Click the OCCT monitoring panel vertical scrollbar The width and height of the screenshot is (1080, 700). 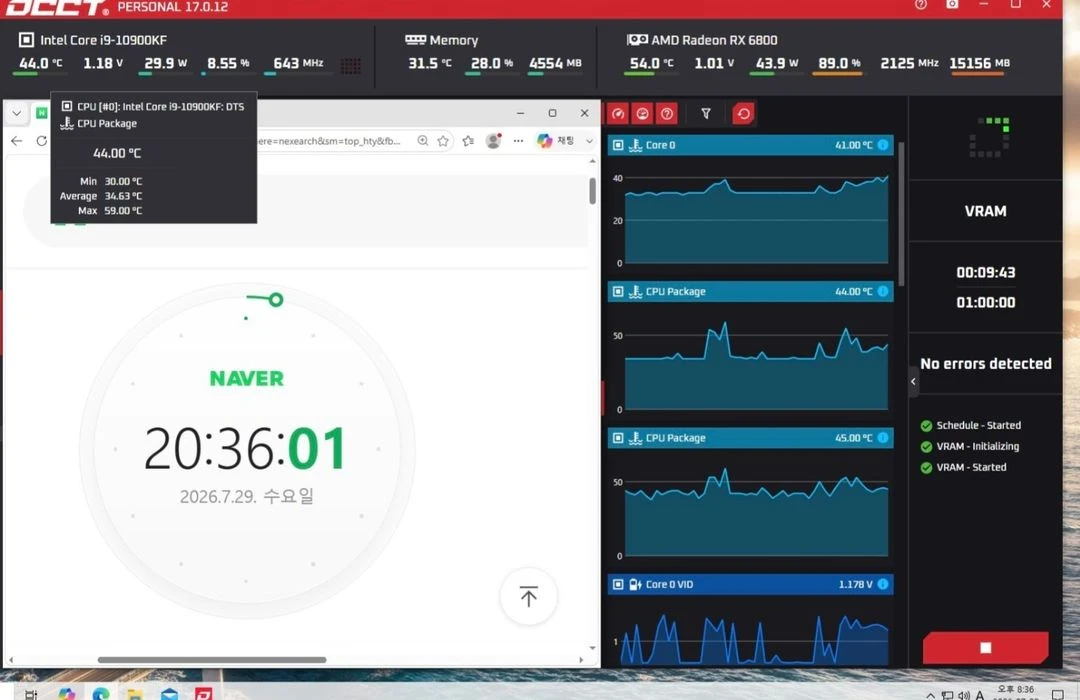(901, 214)
